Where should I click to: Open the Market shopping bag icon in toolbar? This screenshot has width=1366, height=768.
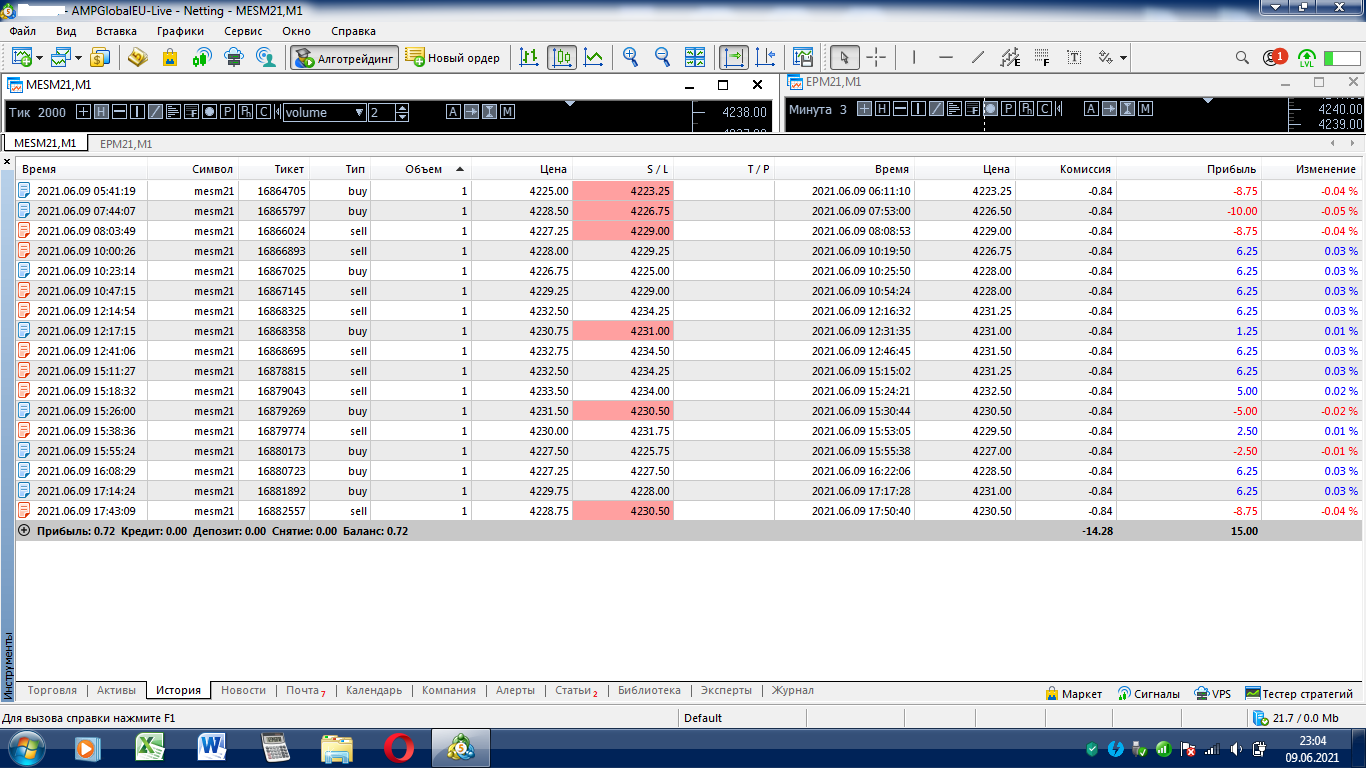click(x=170, y=57)
